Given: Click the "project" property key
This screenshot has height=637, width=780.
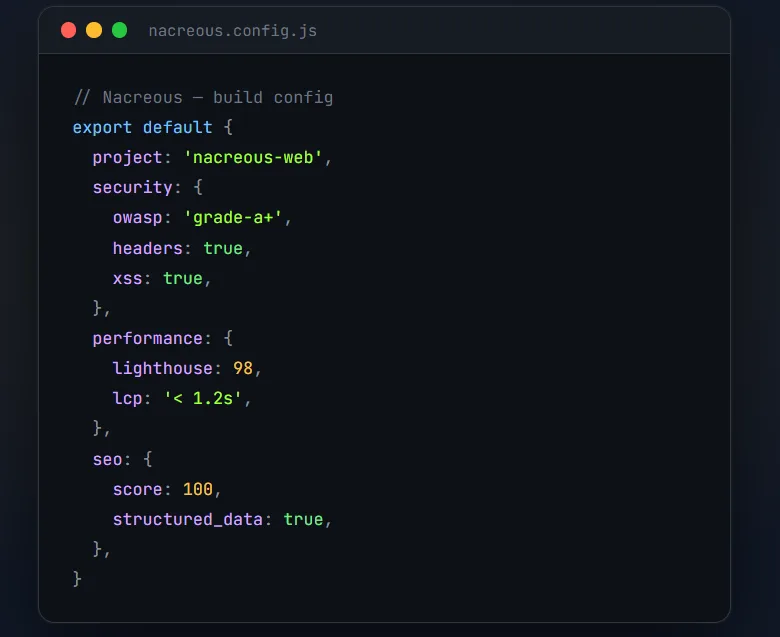Looking at the screenshot, I should (x=127, y=158).
